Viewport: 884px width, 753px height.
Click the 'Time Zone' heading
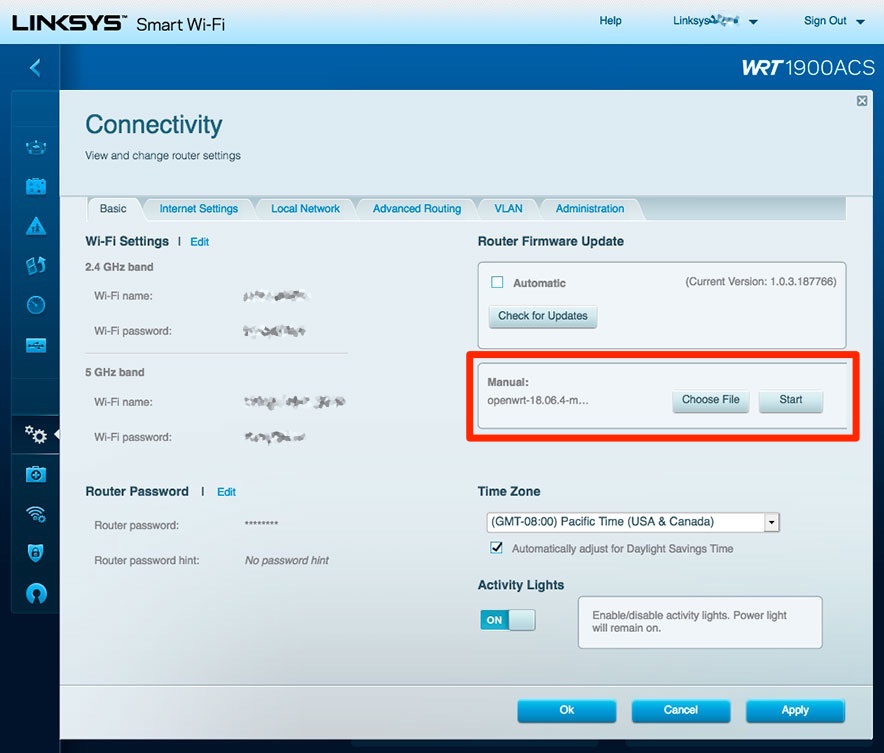point(509,491)
